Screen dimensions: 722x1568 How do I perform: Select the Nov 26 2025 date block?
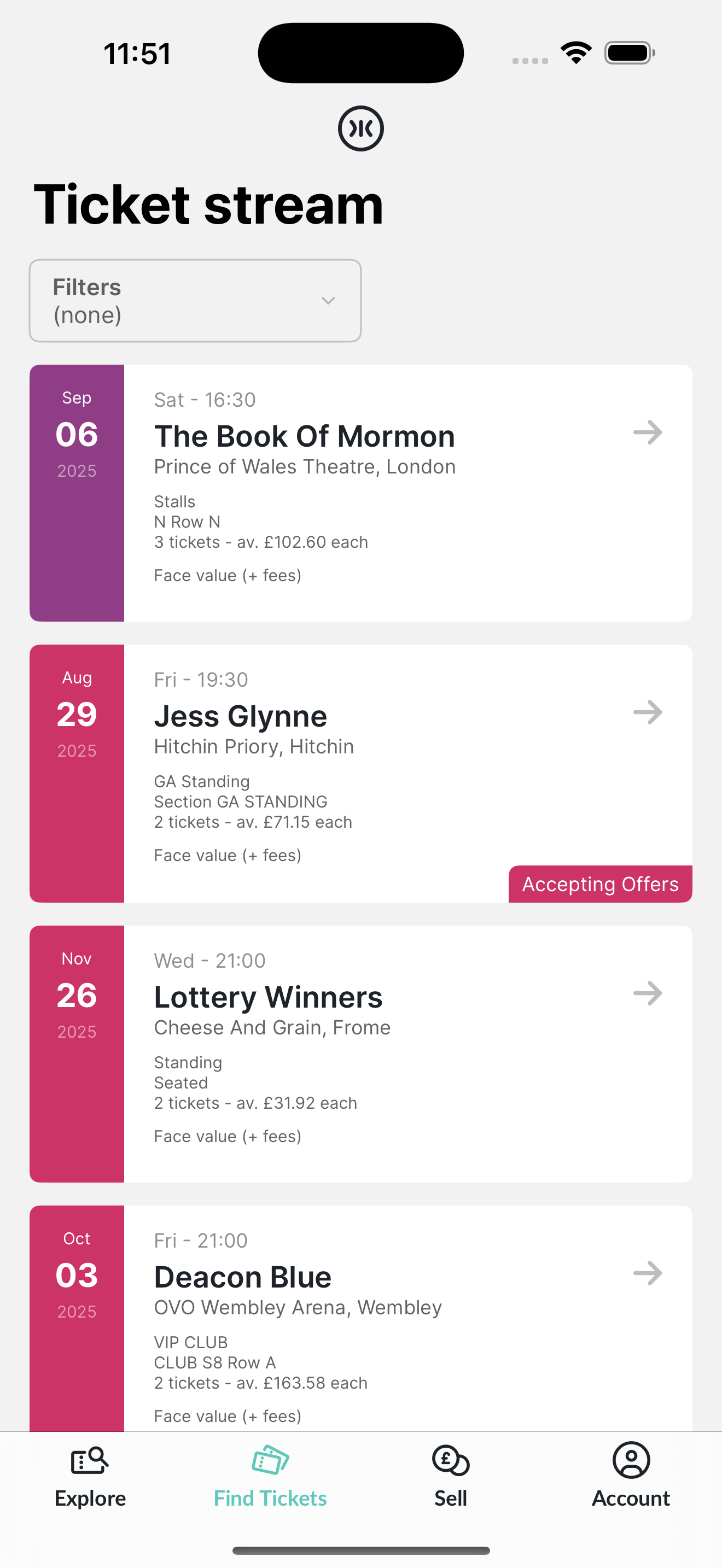pos(77,1054)
